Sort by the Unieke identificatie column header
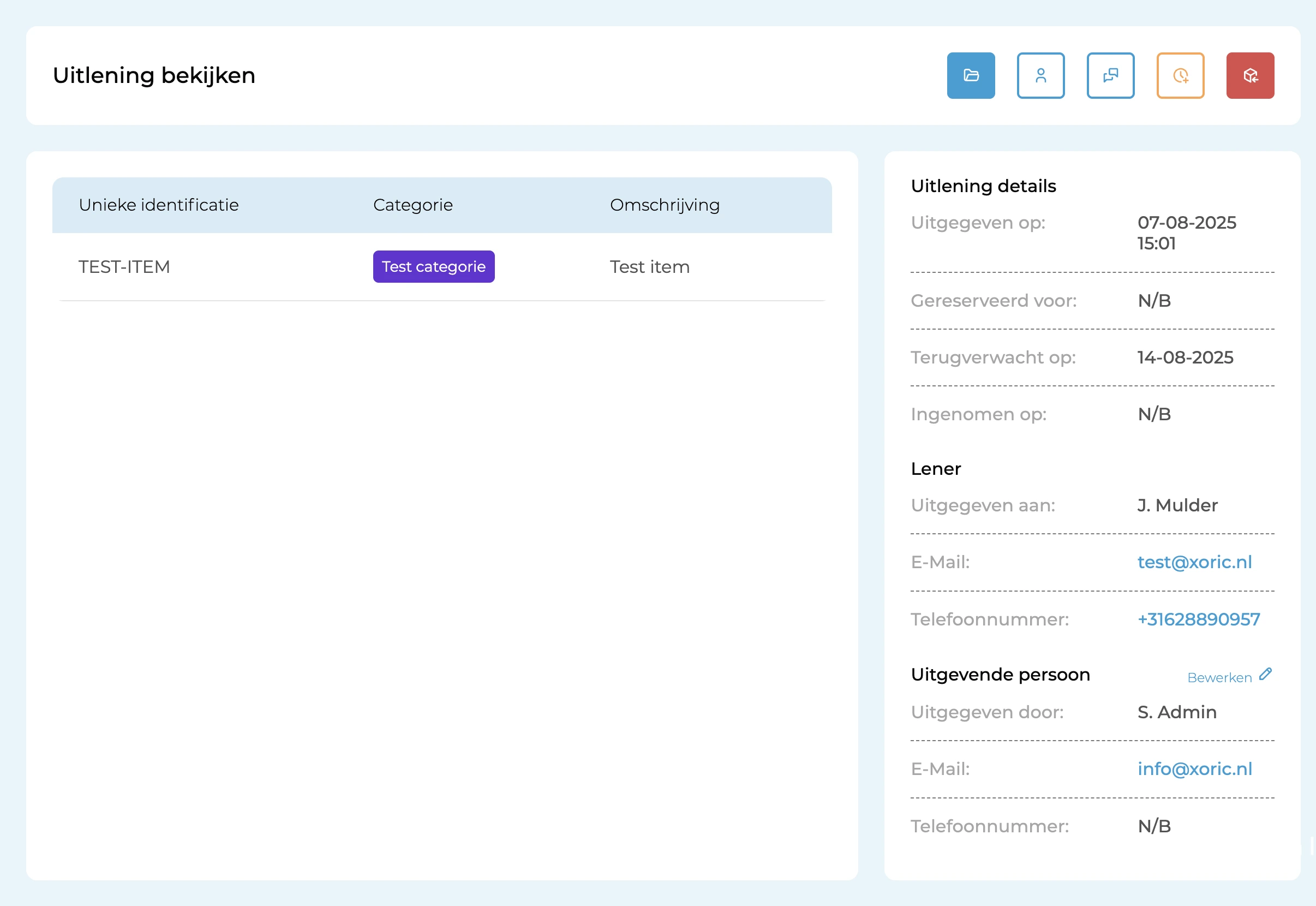This screenshot has width=1316, height=906. [159, 205]
